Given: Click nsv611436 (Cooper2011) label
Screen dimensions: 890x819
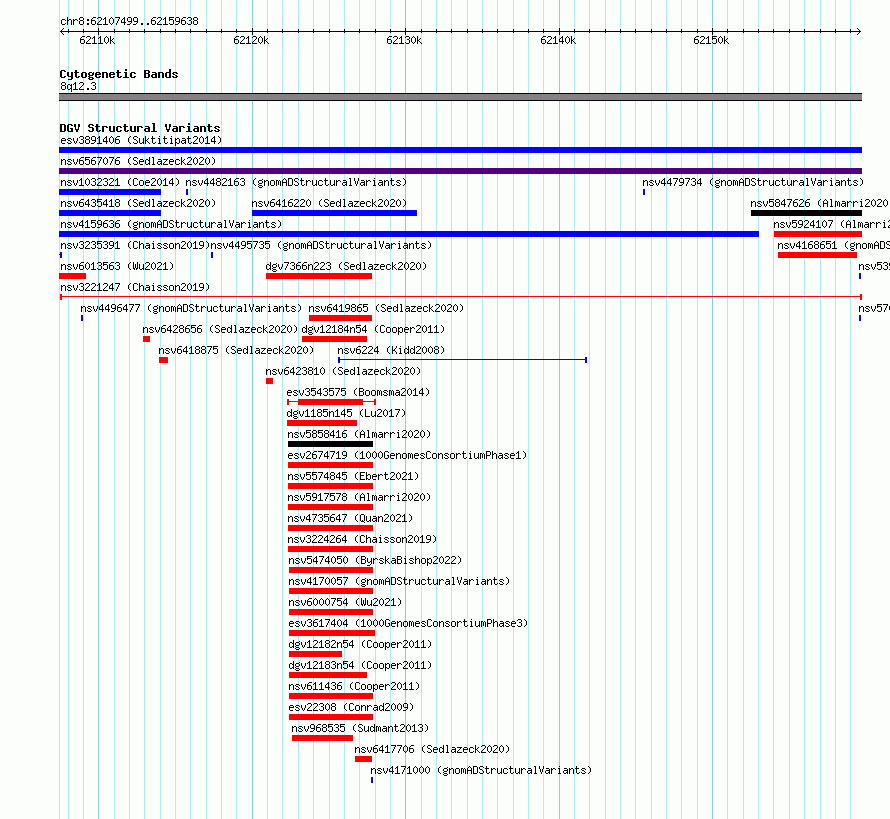Looking at the screenshot, I should [354, 686].
